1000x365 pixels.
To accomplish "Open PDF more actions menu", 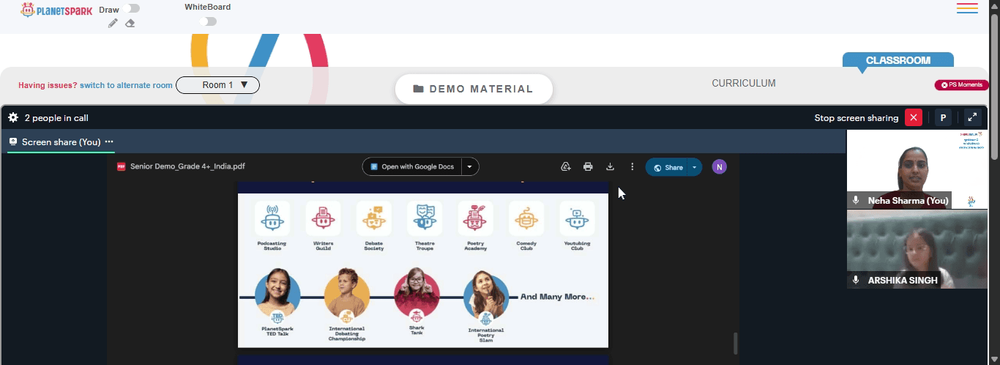I will click(x=632, y=167).
